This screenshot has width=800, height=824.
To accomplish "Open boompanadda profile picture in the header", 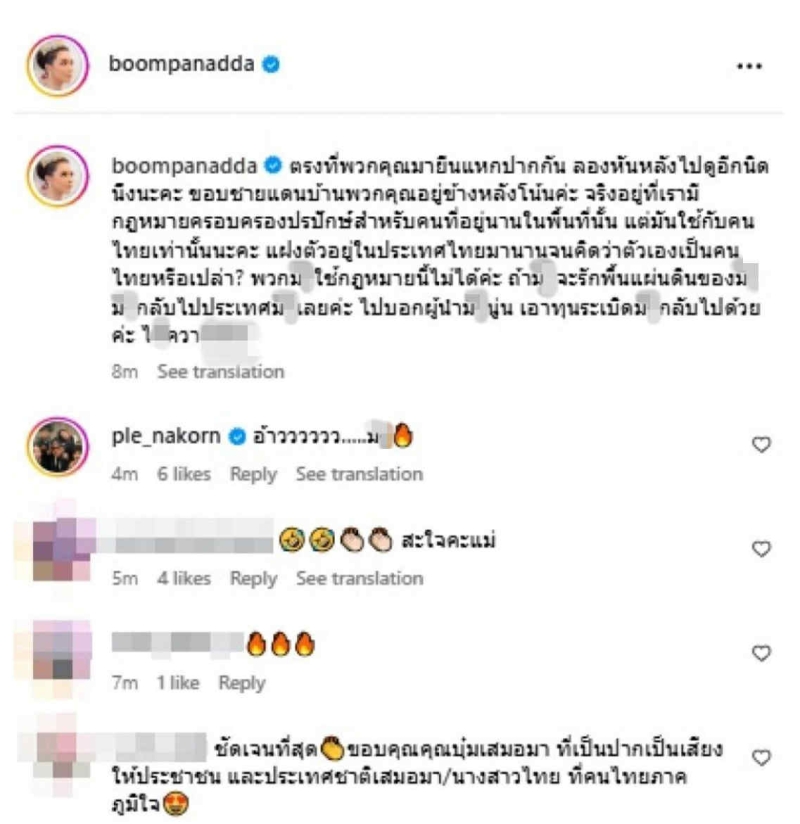I will pyautogui.click(x=58, y=66).
